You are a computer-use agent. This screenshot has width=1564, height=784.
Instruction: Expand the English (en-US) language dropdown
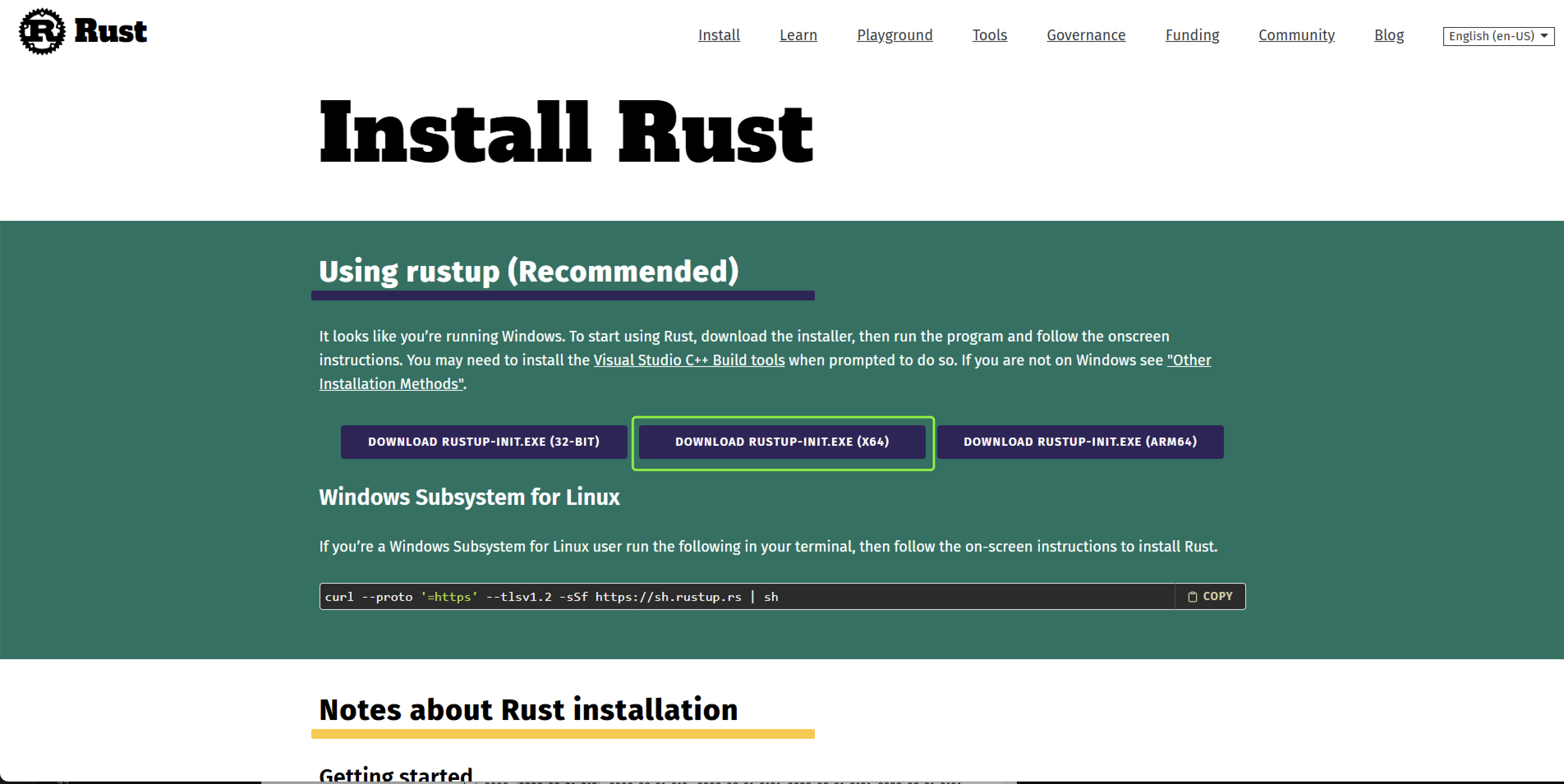(1498, 36)
